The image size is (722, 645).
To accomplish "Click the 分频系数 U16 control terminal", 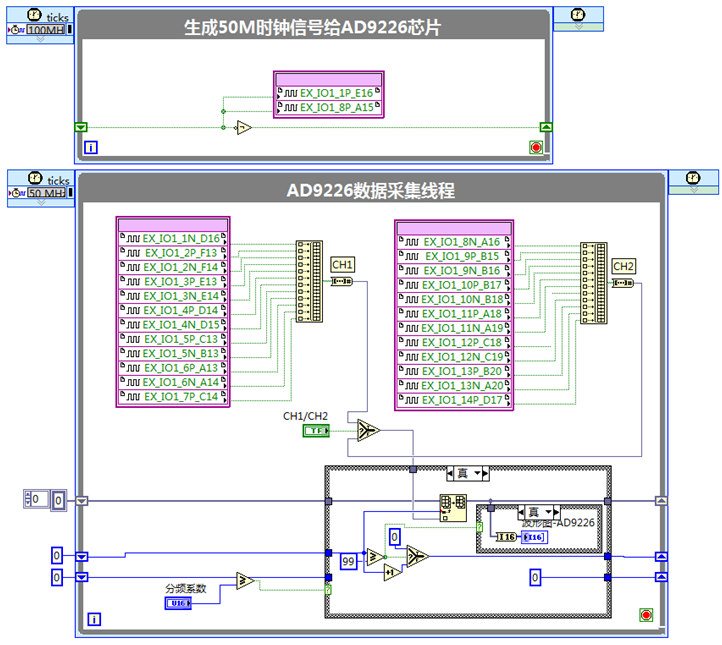I will [178, 603].
